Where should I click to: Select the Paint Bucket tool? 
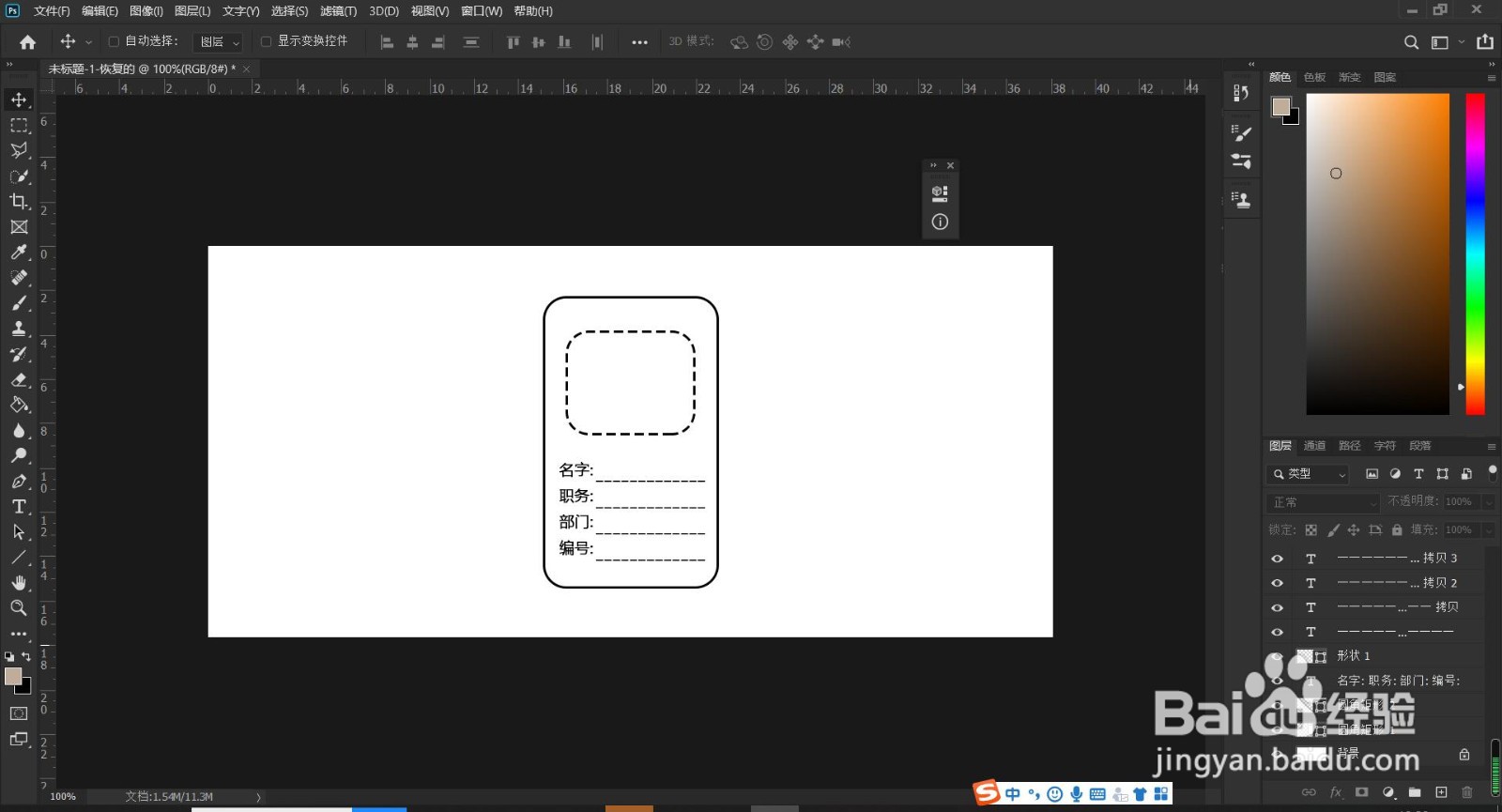[19, 405]
